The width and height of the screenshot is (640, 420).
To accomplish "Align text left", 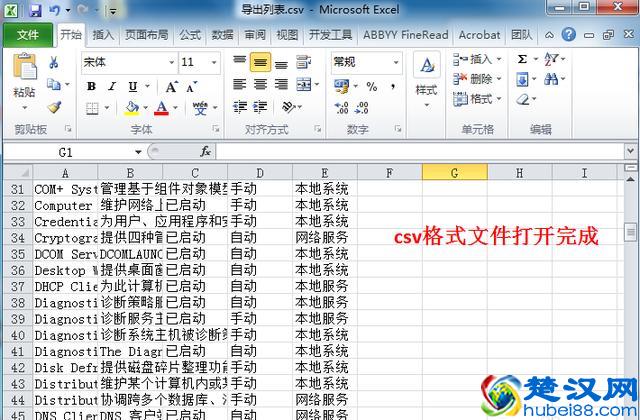I will [x=239, y=84].
